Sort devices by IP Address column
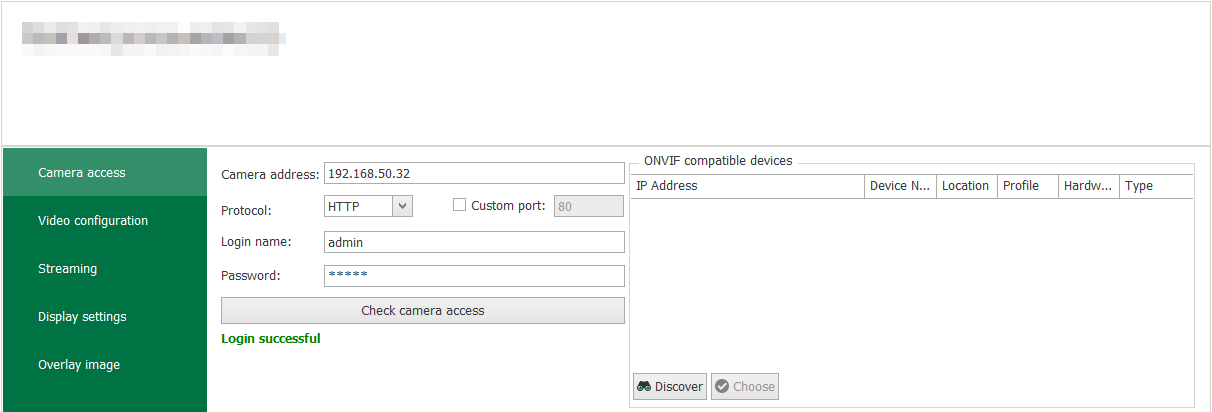 (748, 186)
